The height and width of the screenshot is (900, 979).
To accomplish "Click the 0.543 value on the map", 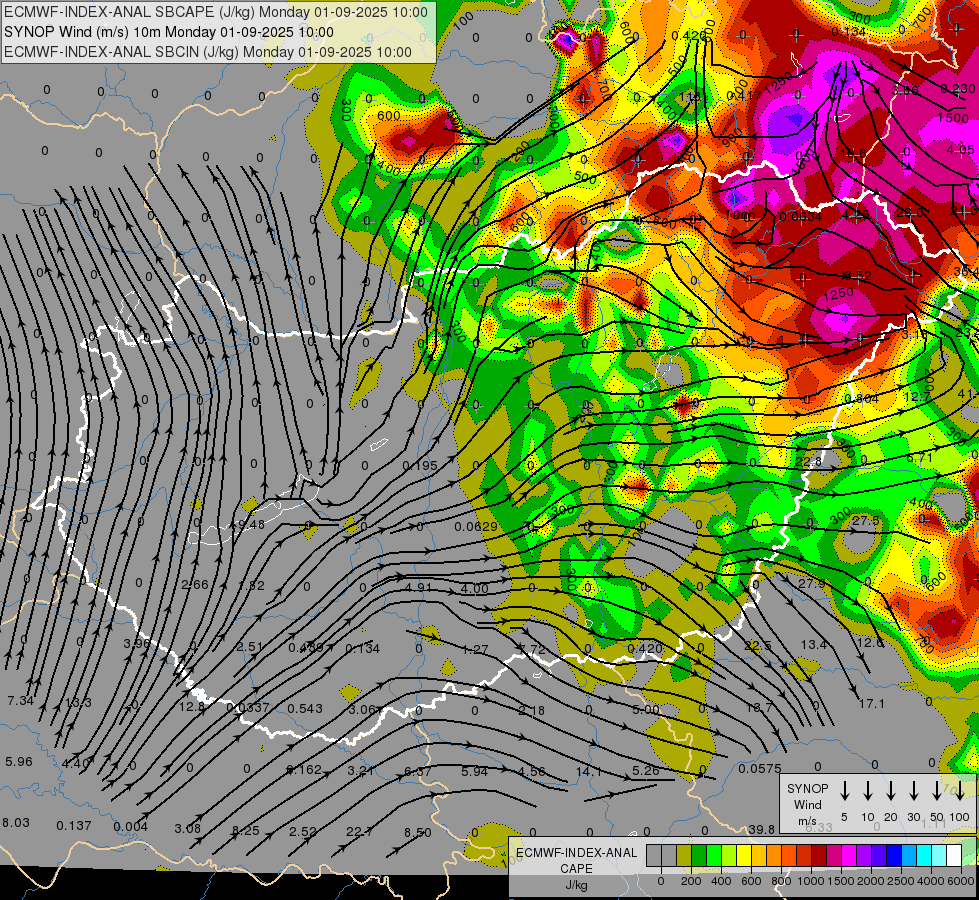I will pos(305,708).
